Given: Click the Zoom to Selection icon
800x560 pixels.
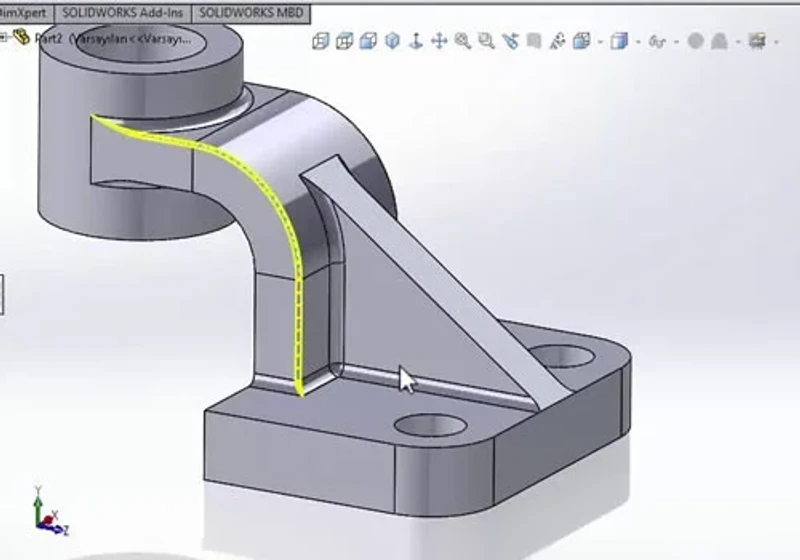Looking at the screenshot, I should tap(510, 41).
